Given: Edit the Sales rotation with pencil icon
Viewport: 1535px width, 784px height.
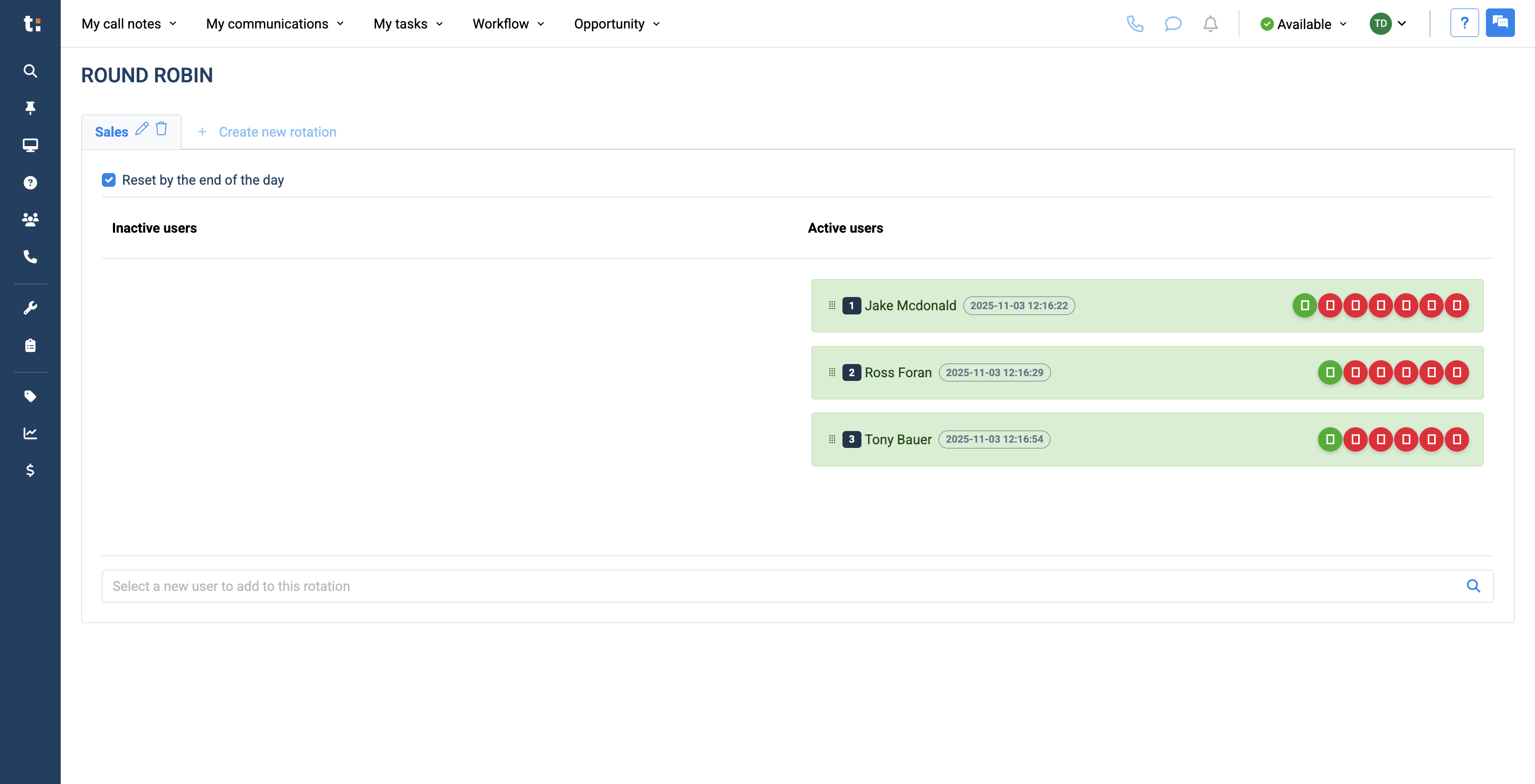Looking at the screenshot, I should tap(142, 129).
